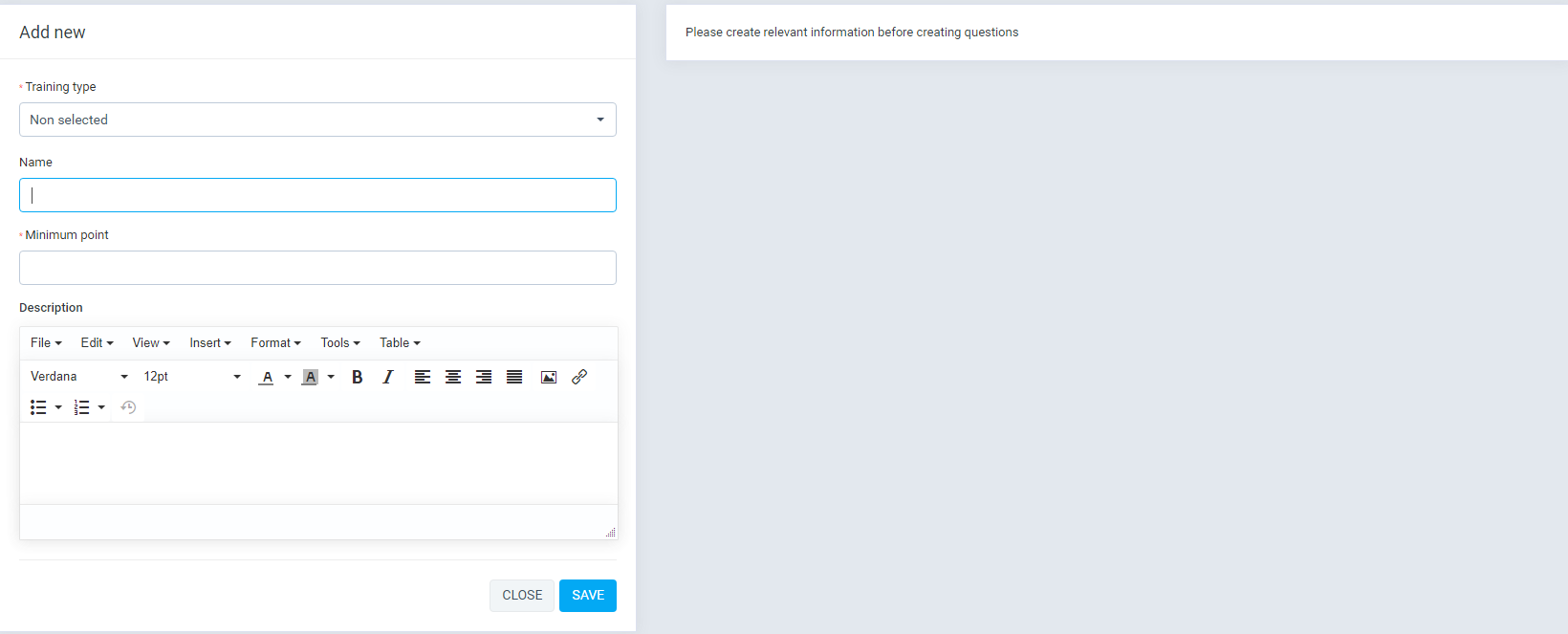The image size is (1568, 634).
Task: Open the Verdana font family dropdown
Action: point(79,377)
